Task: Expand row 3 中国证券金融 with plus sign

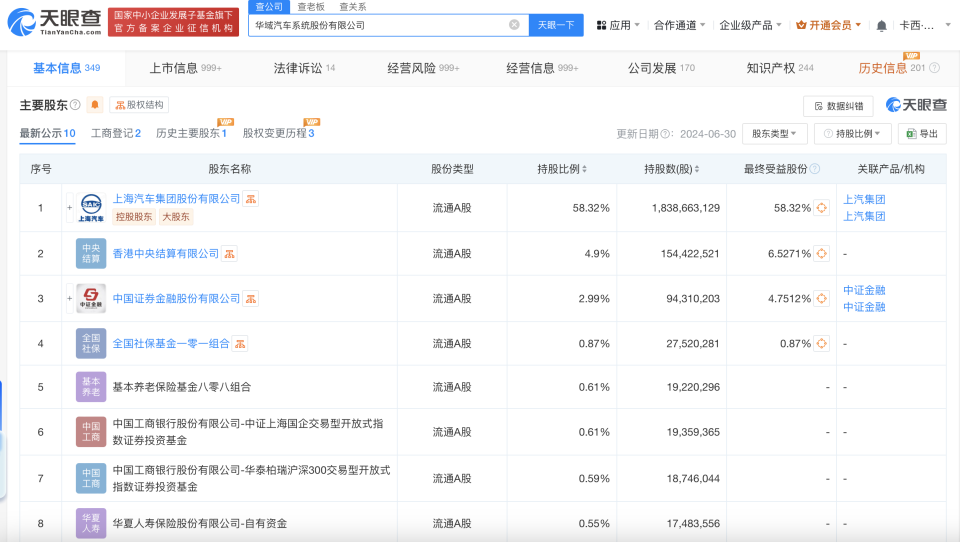Action: coord(69,299)
